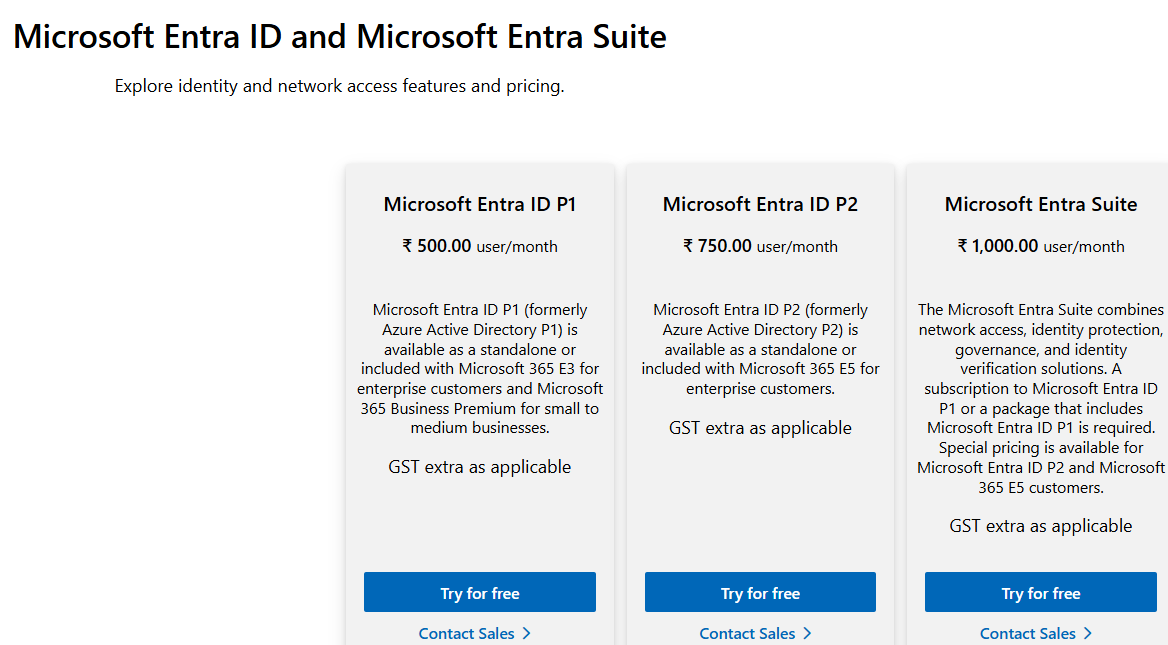This screenshot has width=1168, height=645.
Task: Click Try for free for Microsoft Entra Suite
Action: coord(1040,592)
